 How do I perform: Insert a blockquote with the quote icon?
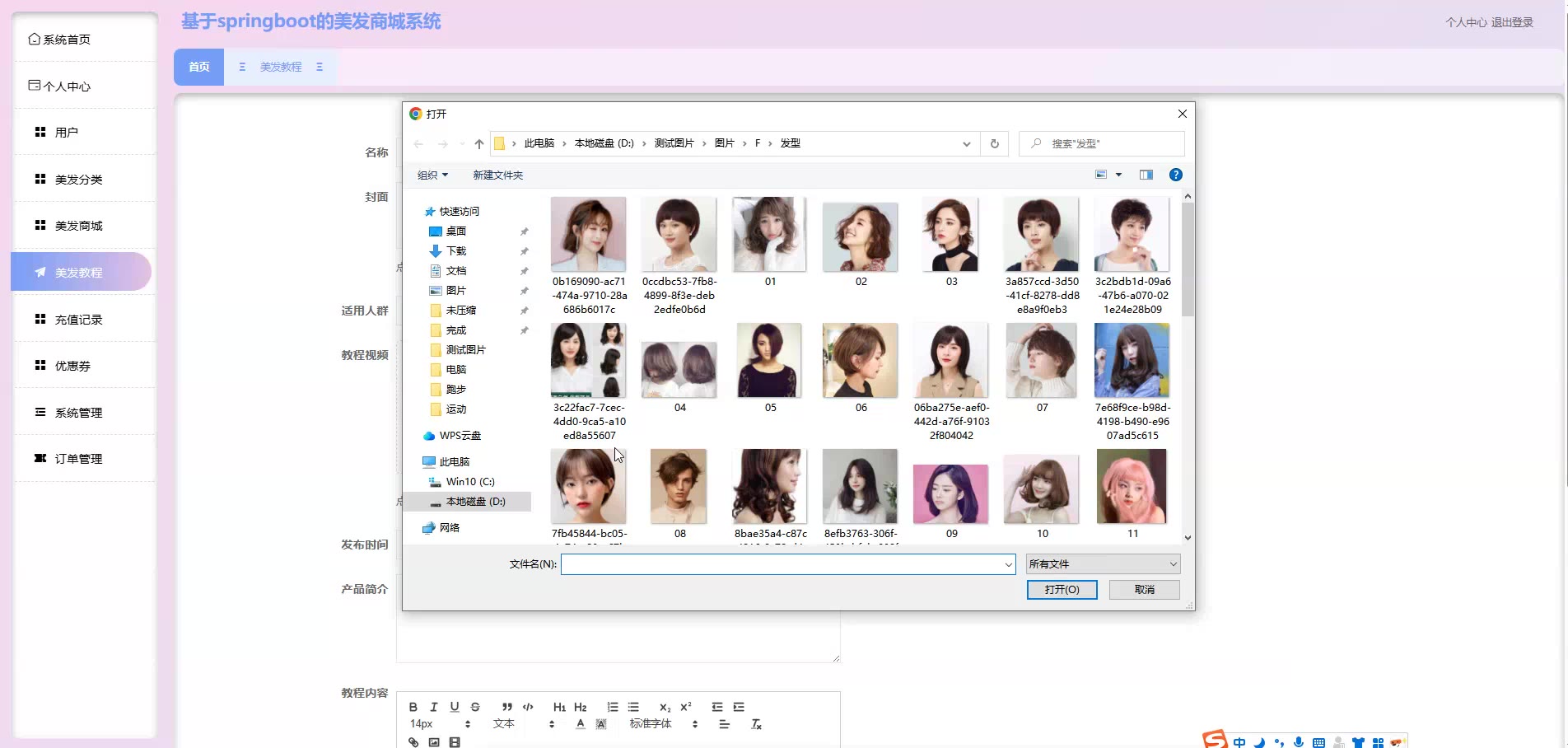(x=506, y=707)
